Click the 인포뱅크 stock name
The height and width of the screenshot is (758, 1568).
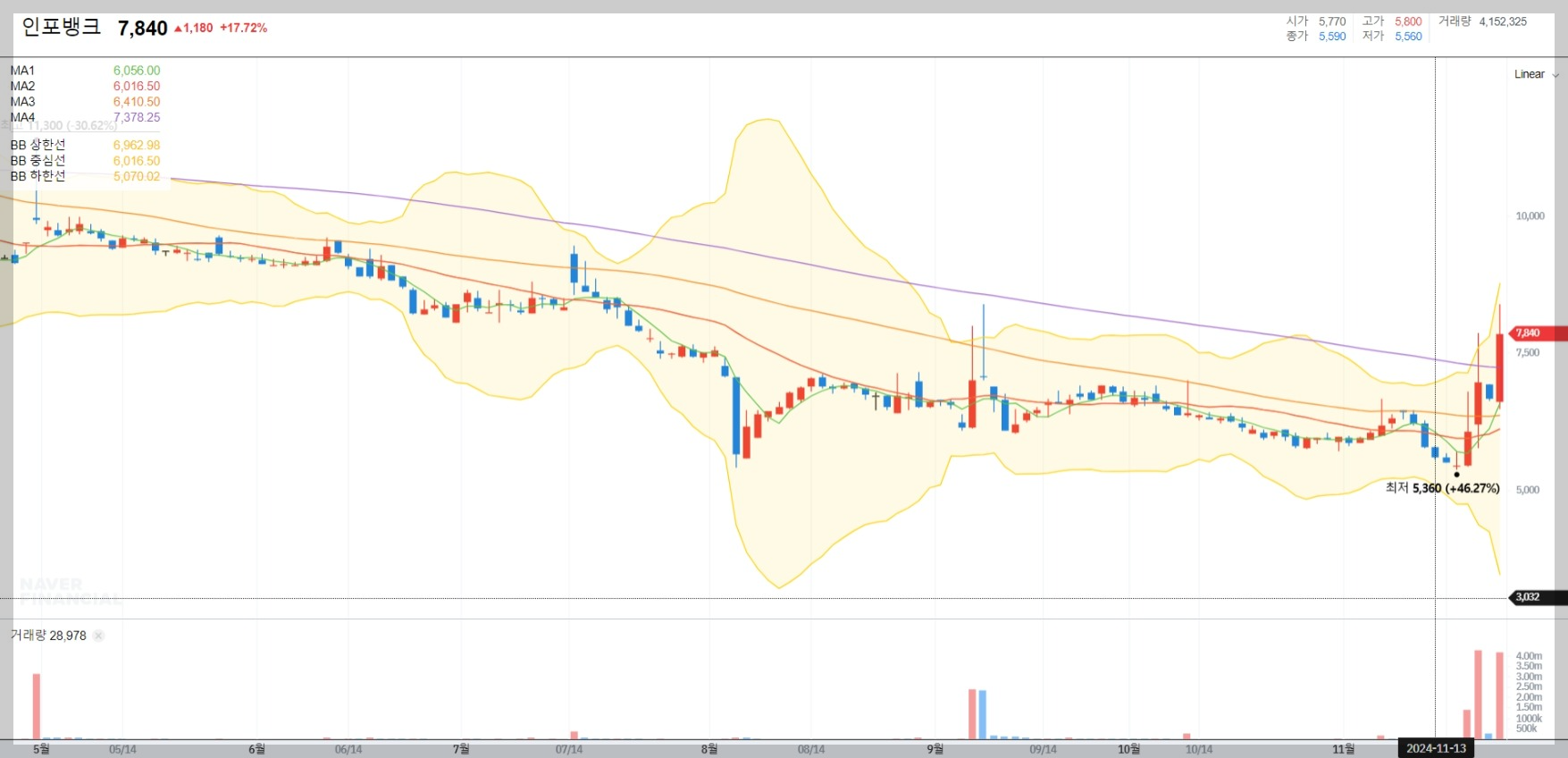point(62,27)
